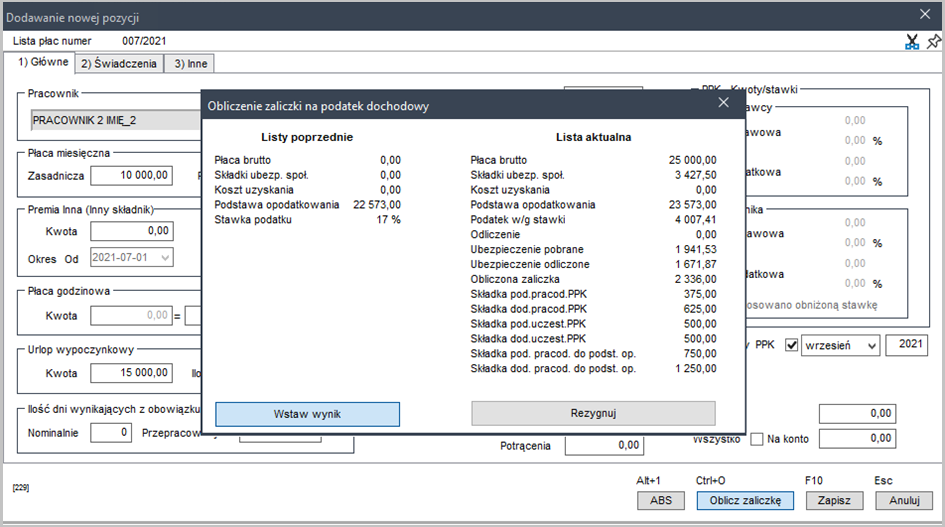Viewport: 945px width, 527px height.
Task: Click the 2021 year field
Action: click(906, 344)
